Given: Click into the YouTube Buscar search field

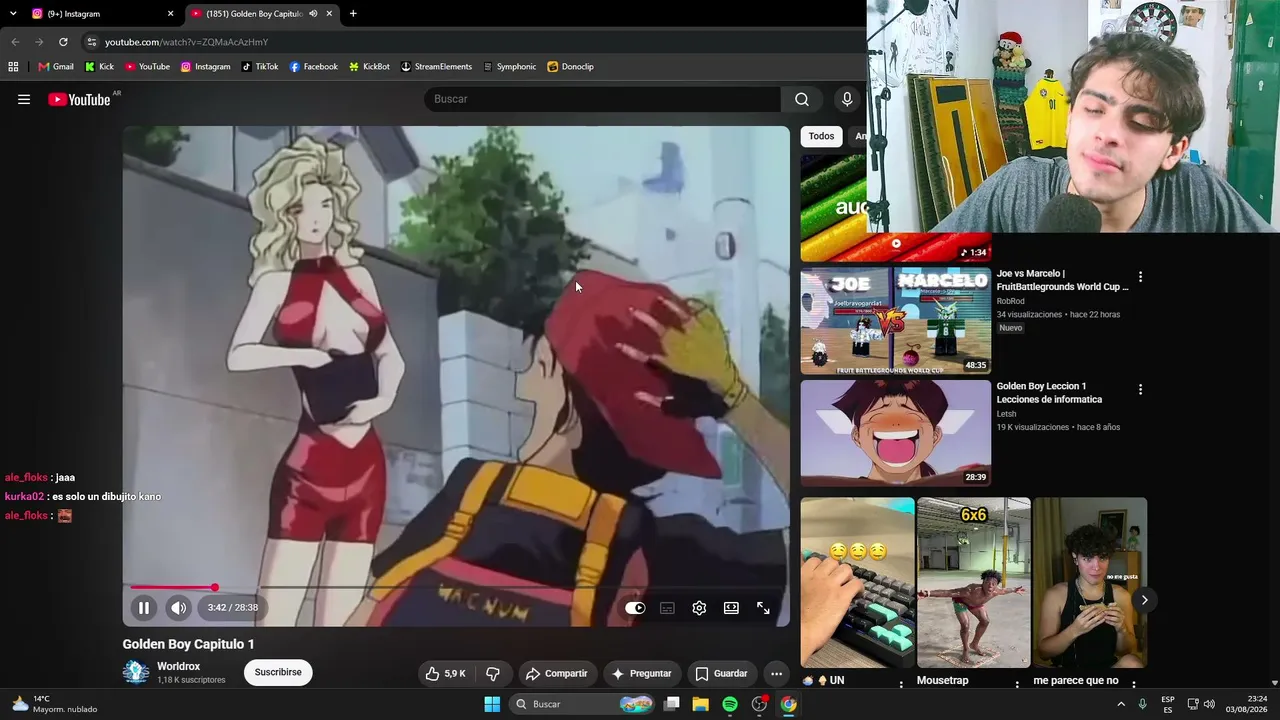Looking at the screenshot, I should pos(602,99).
